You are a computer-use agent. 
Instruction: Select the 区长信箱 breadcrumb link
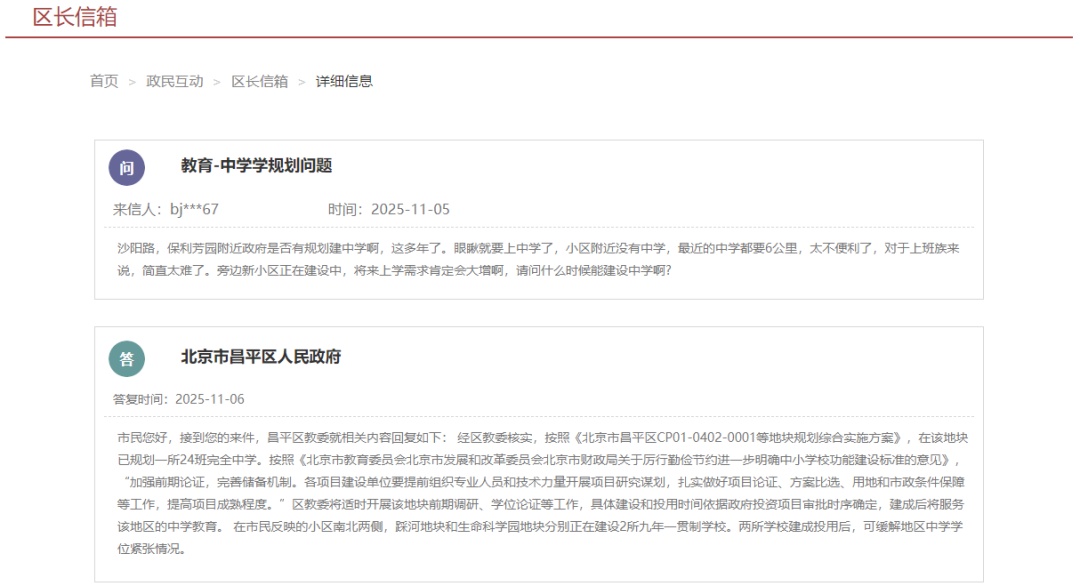pos(260,81)
